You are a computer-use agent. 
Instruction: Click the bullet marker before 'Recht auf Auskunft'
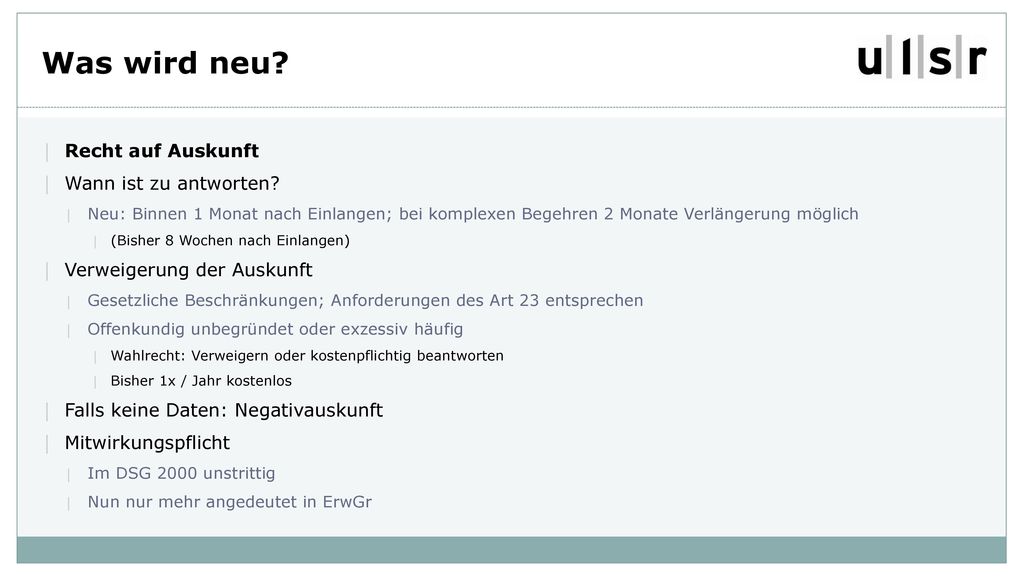tap(47, 152)
